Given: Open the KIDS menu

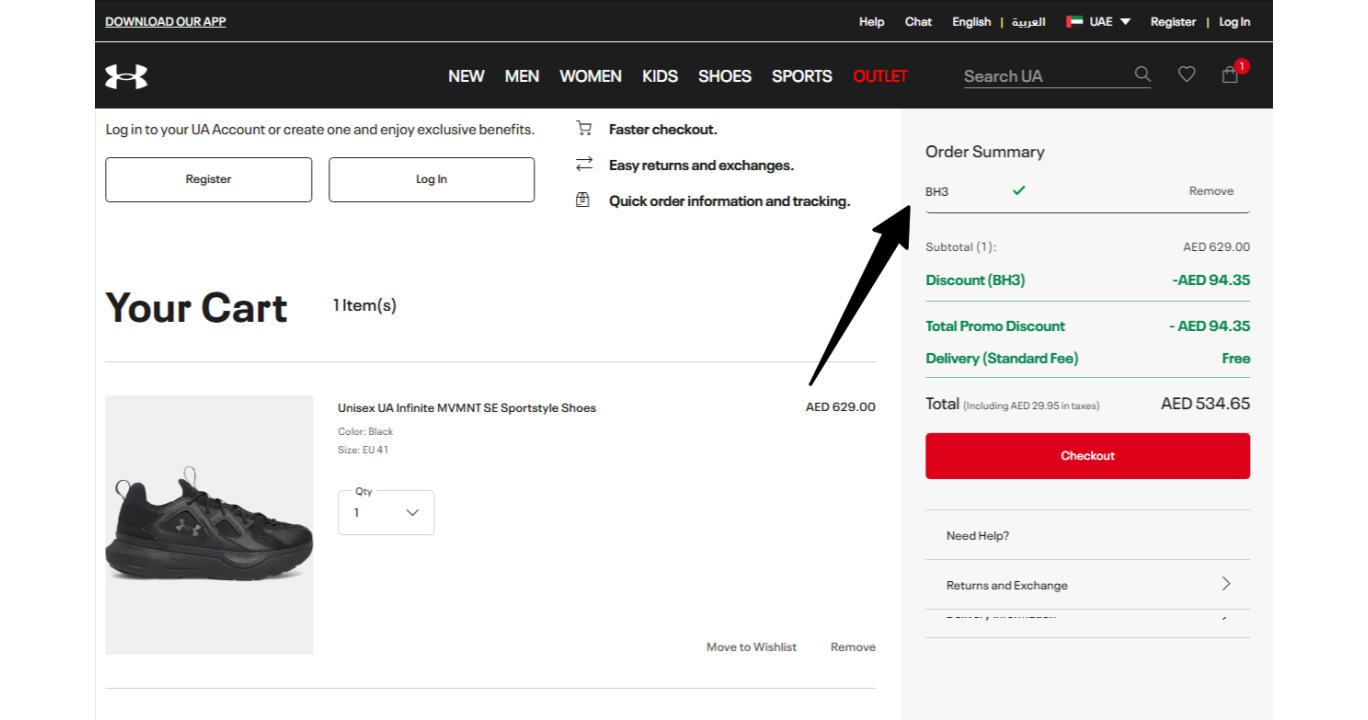Looking at the screenshot, I should (x=660, y=76).
